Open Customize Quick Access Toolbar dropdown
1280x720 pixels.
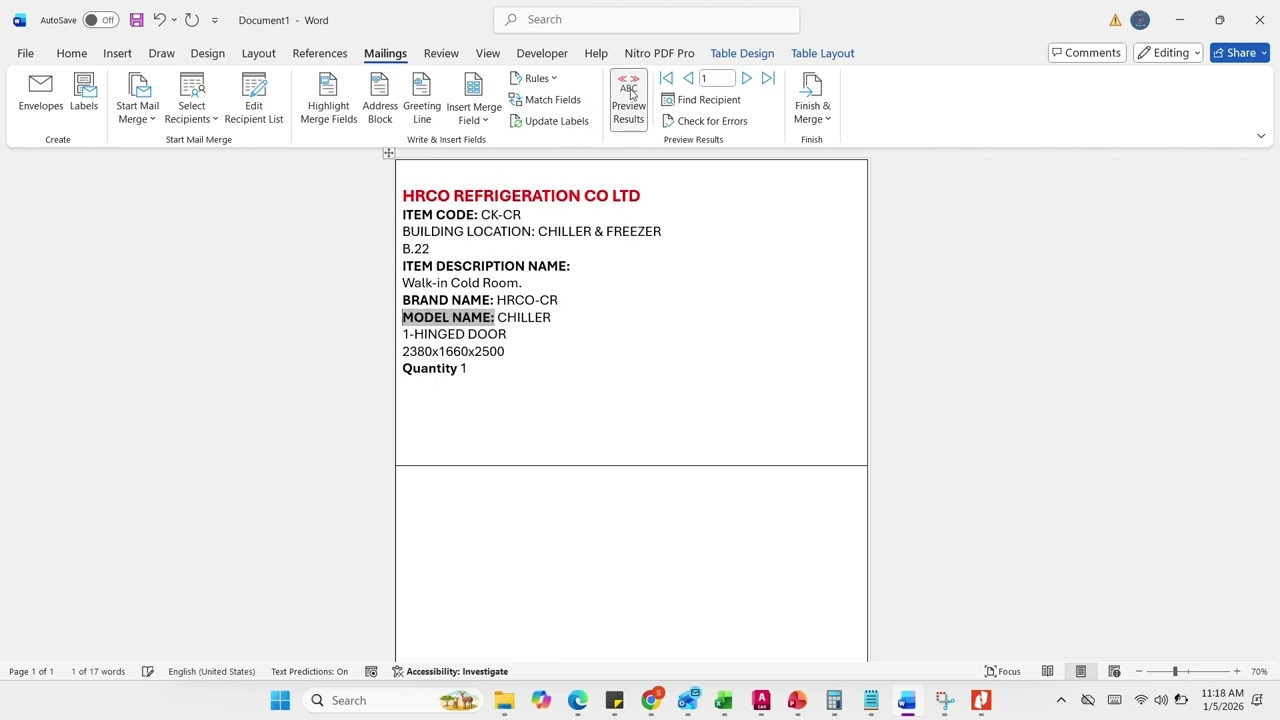(x=214, y=20)
